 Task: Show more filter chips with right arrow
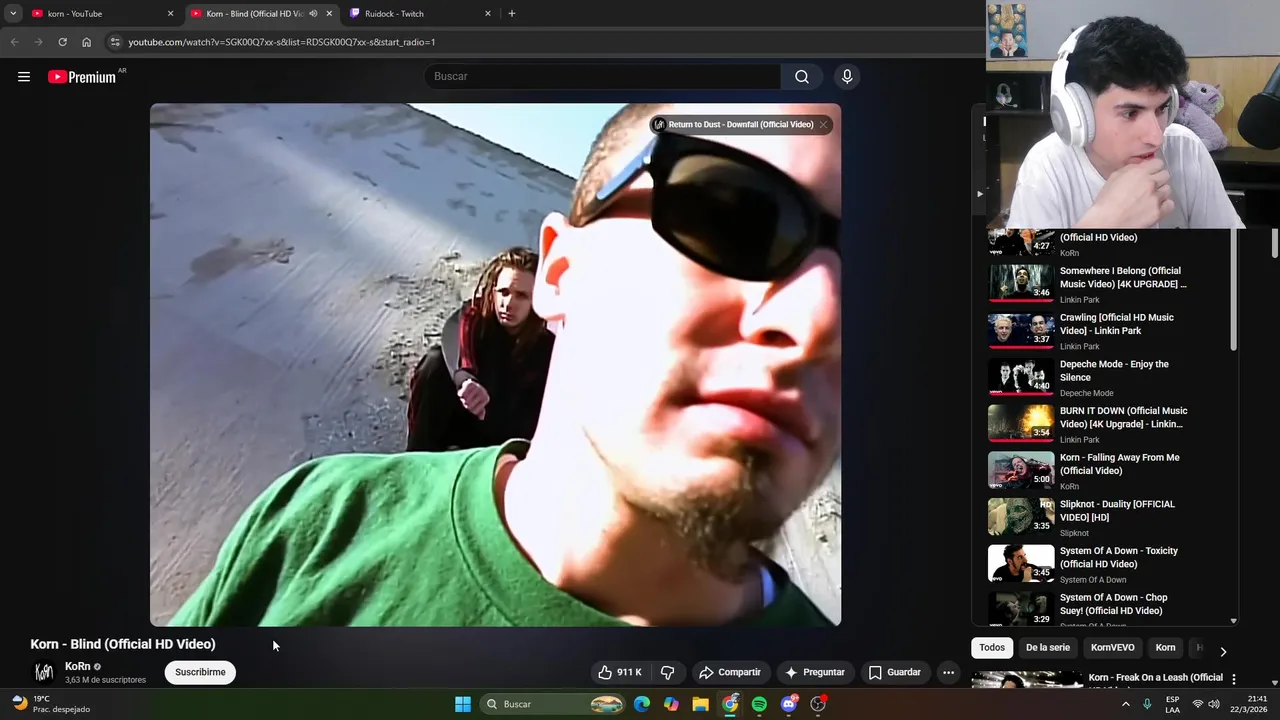1222,651
